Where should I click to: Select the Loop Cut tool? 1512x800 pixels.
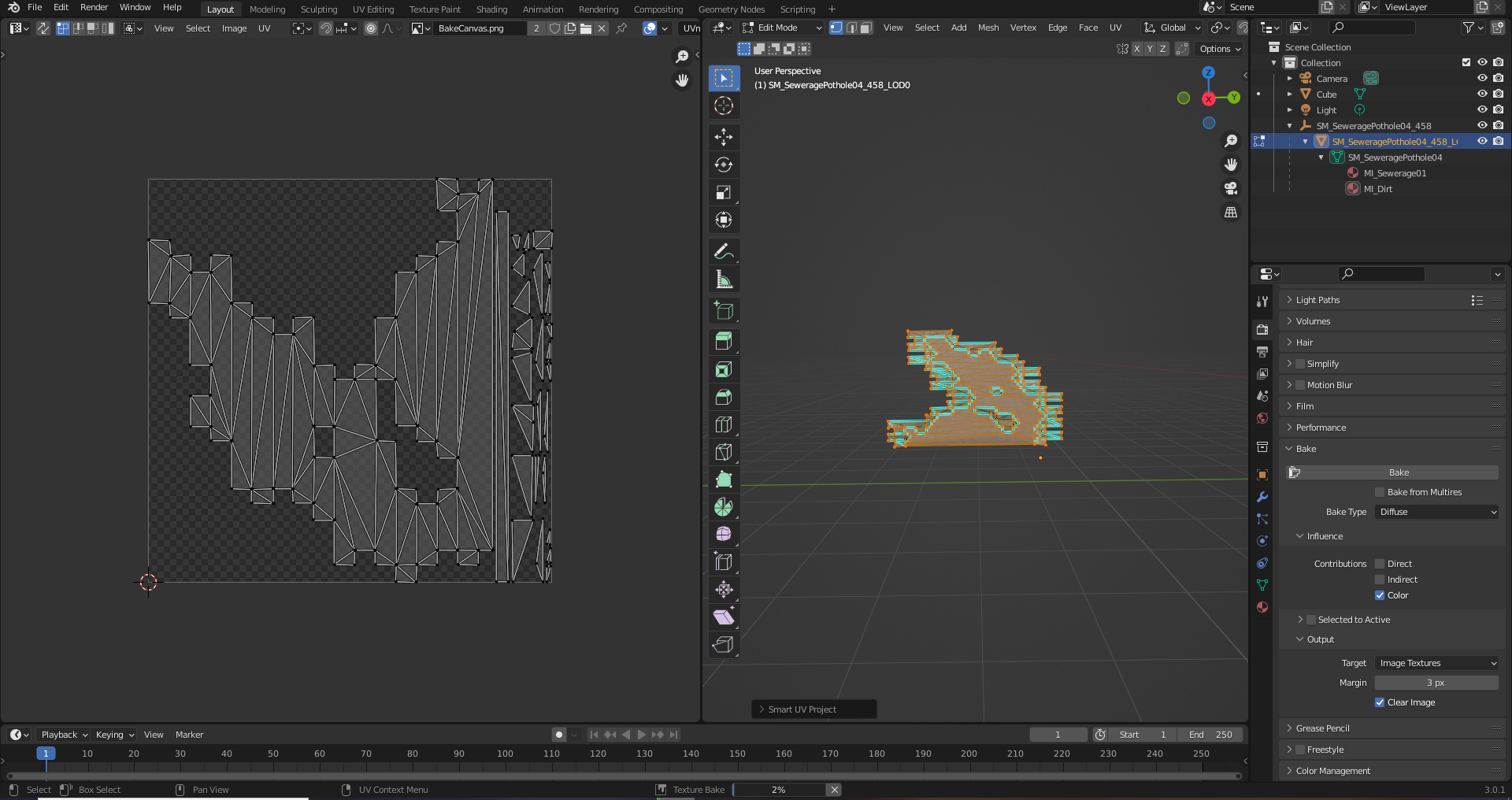pos(724,424)
